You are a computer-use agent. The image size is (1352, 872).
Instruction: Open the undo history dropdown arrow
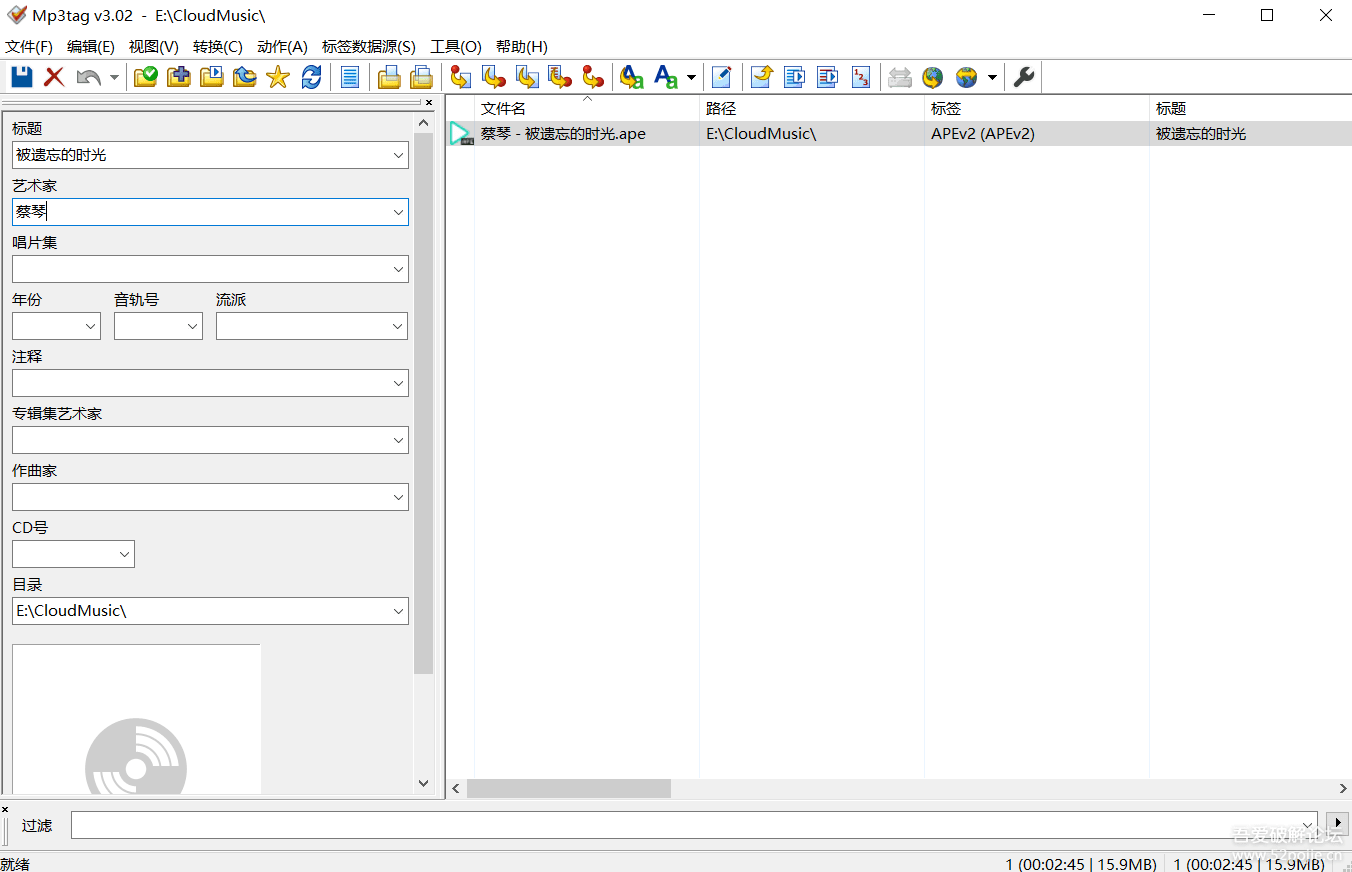114,77
